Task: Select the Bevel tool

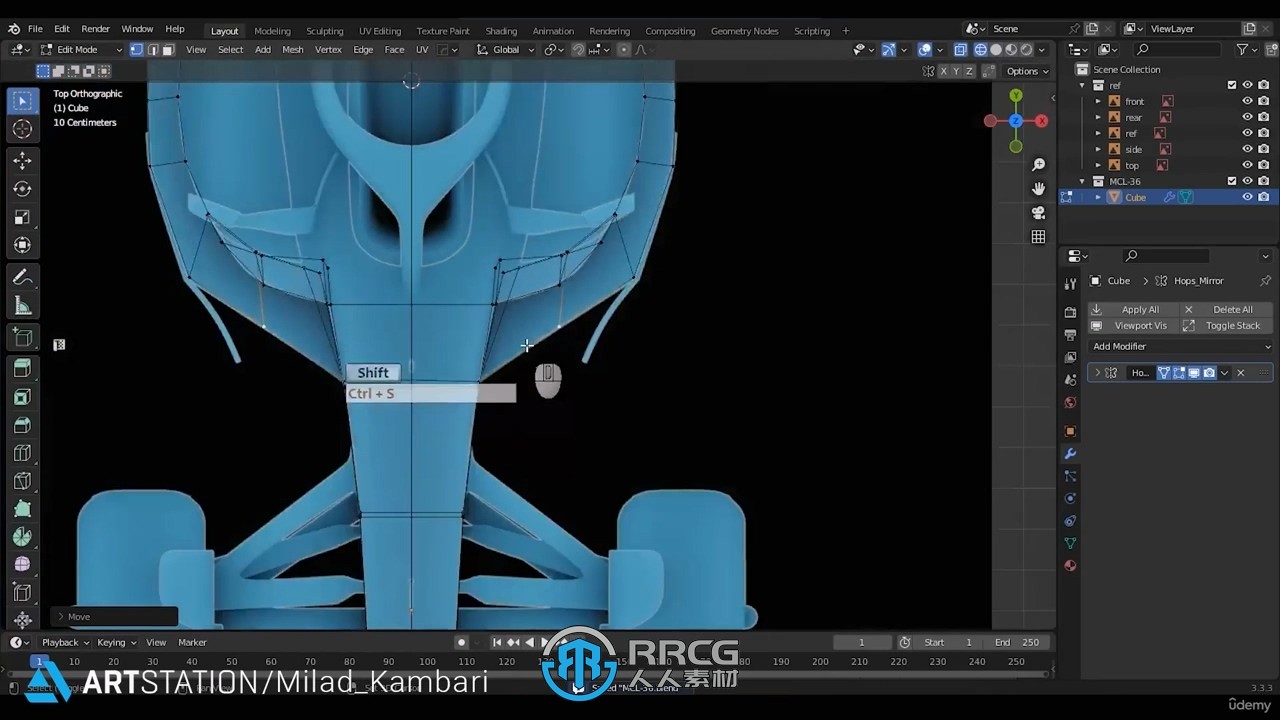Action: click(22, 425)
